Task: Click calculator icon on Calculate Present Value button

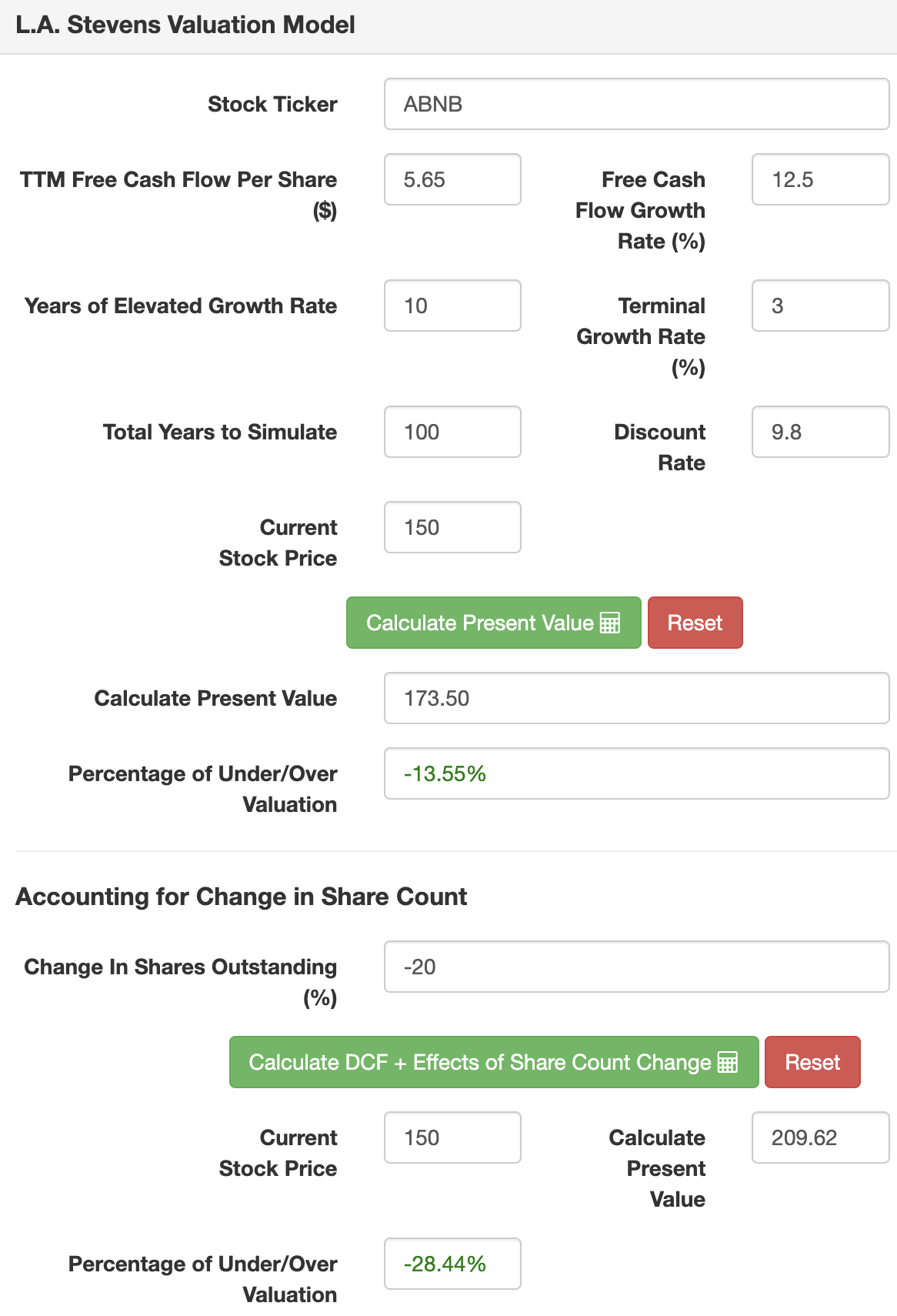Action: pyautogui.click(x=610, y=623)
